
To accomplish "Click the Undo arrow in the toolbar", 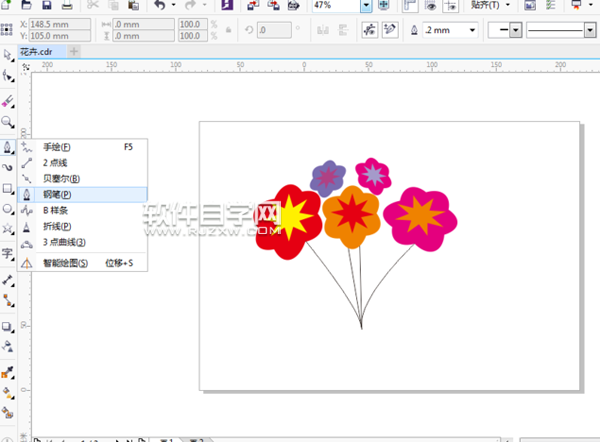I will click(x=162, y=6).
